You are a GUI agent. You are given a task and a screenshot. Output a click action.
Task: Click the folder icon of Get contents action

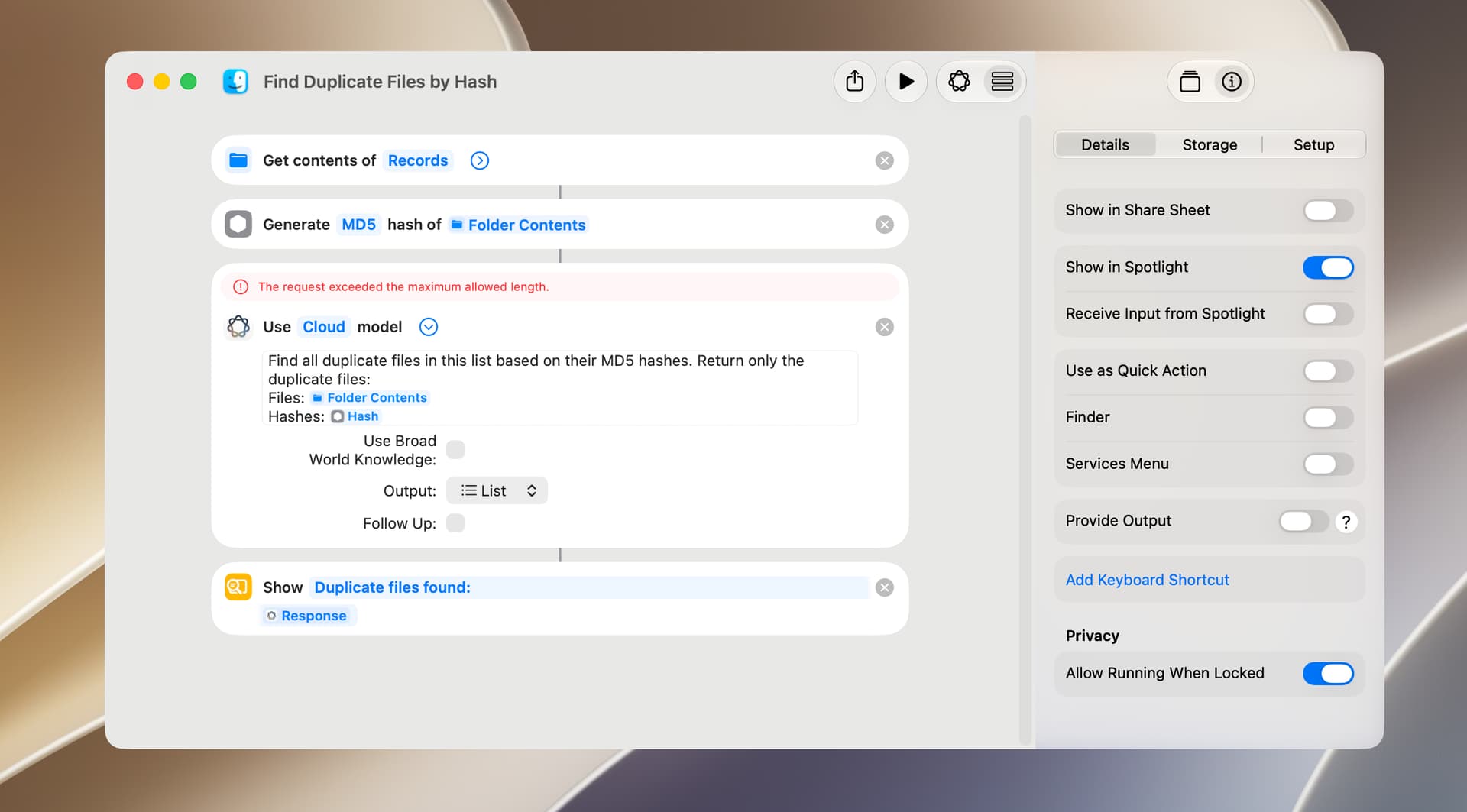pyautogui.click(x=238, y=160)
